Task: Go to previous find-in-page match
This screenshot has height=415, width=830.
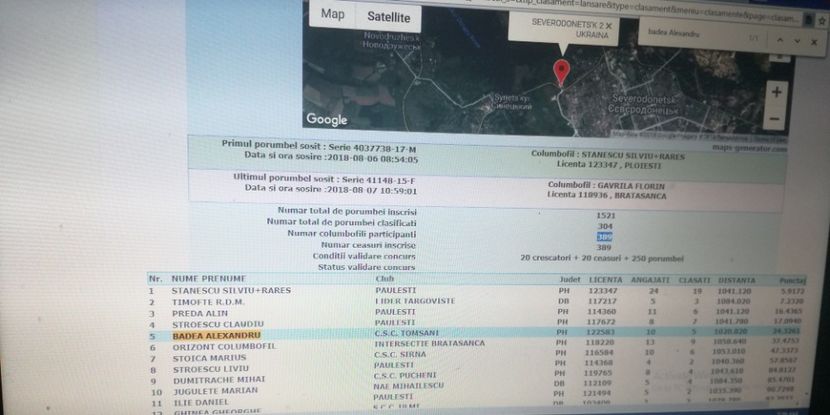Action: (778, 41)
